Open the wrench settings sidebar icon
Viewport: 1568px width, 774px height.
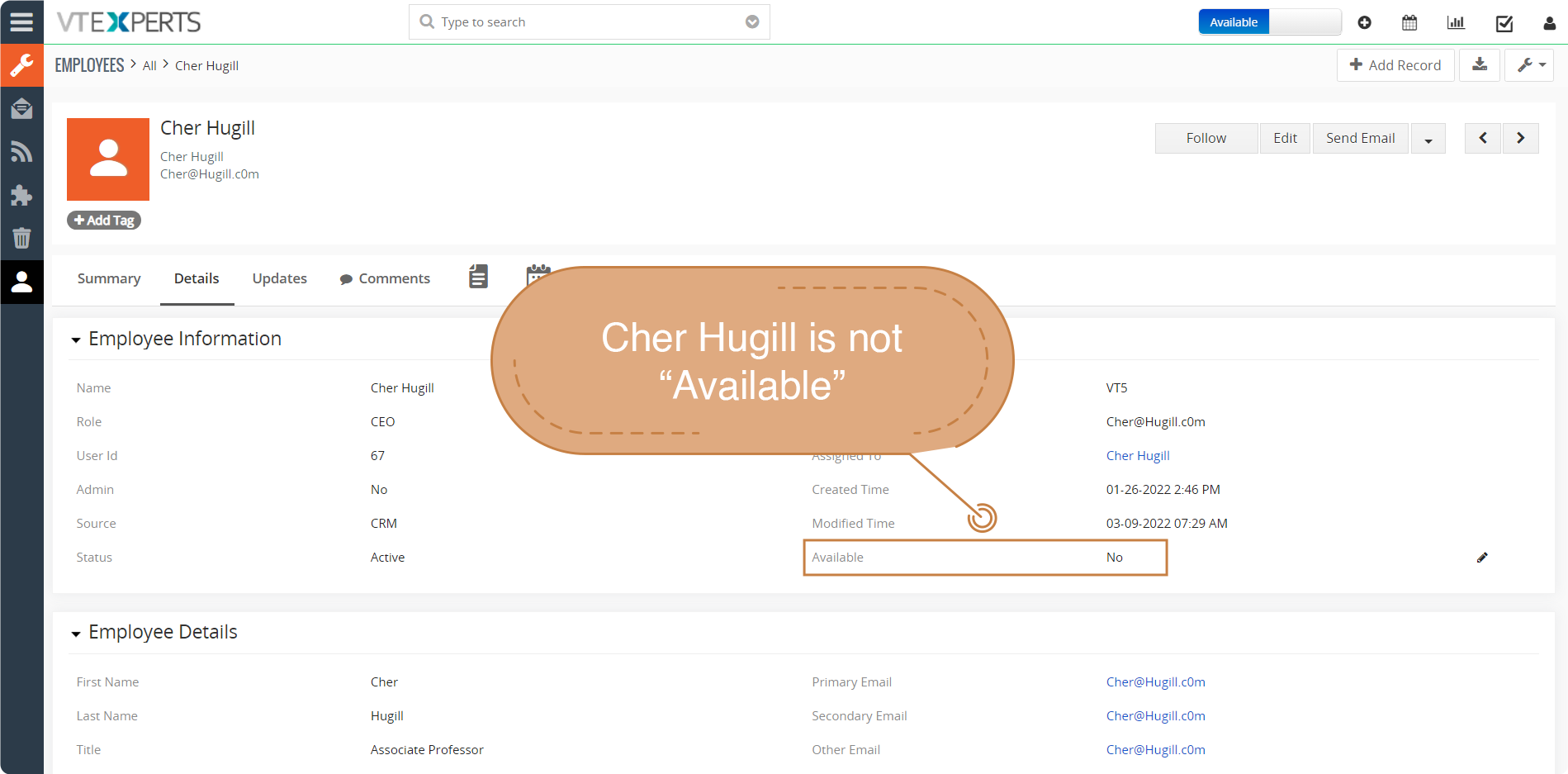[x=21, y=65]
